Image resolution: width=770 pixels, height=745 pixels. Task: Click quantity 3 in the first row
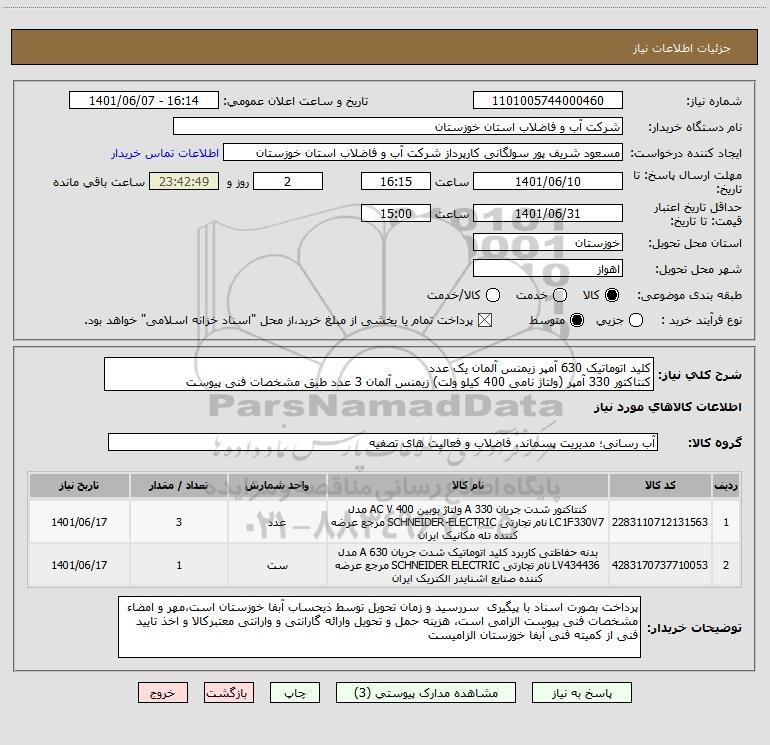point(179,522)
